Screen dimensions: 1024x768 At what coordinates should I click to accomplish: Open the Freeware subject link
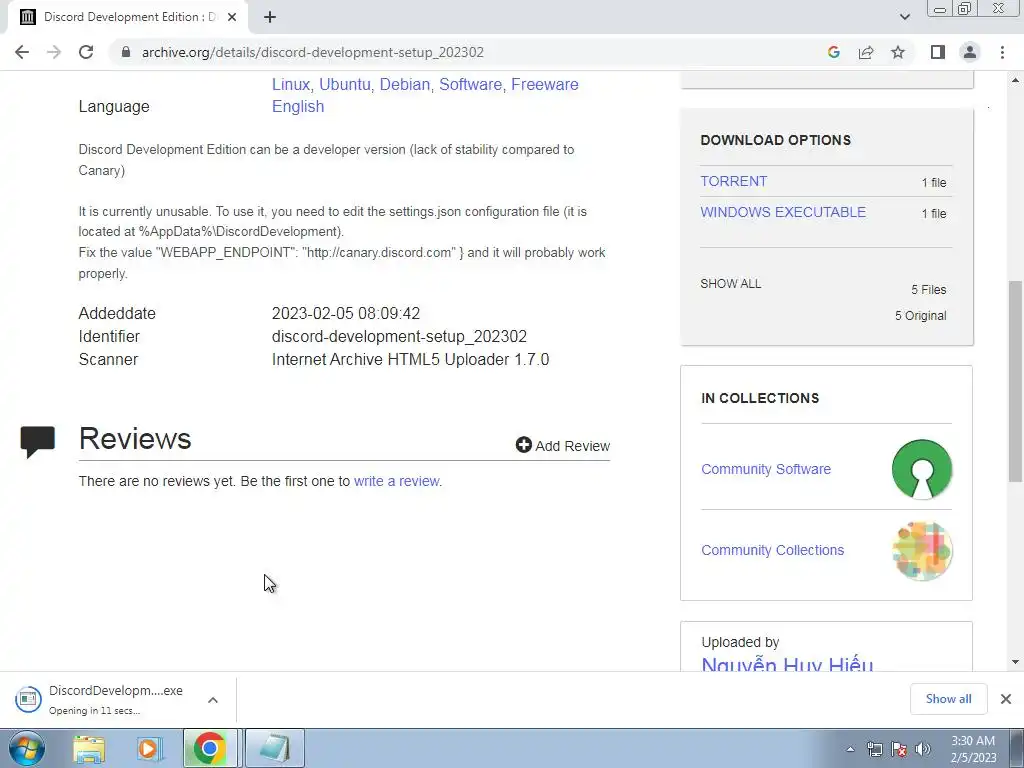545,84
